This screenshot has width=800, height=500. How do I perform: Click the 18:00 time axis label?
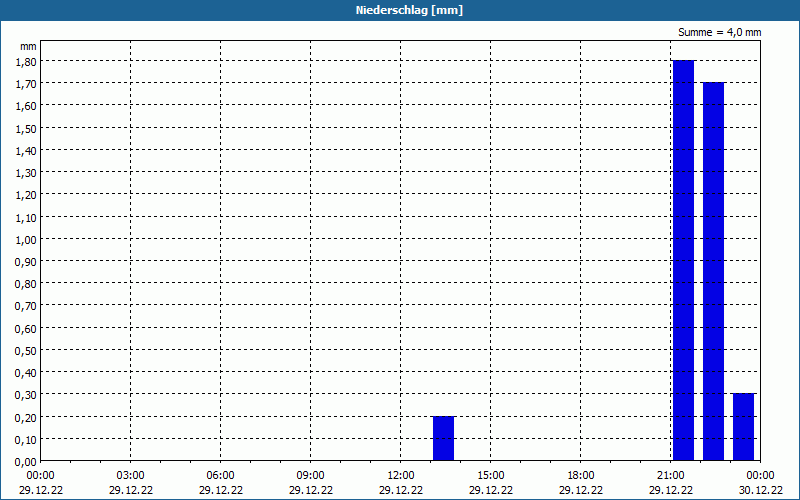tap(581, 476)
